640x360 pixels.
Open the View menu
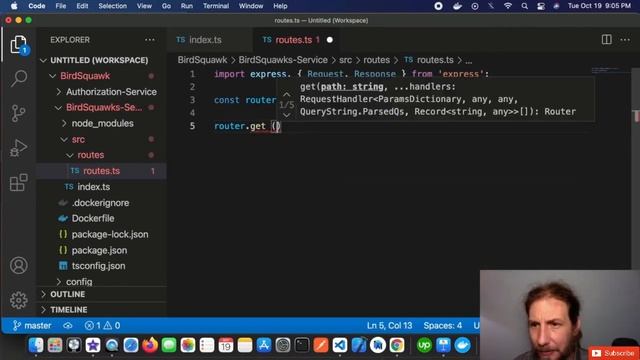(x=144, y=6)
